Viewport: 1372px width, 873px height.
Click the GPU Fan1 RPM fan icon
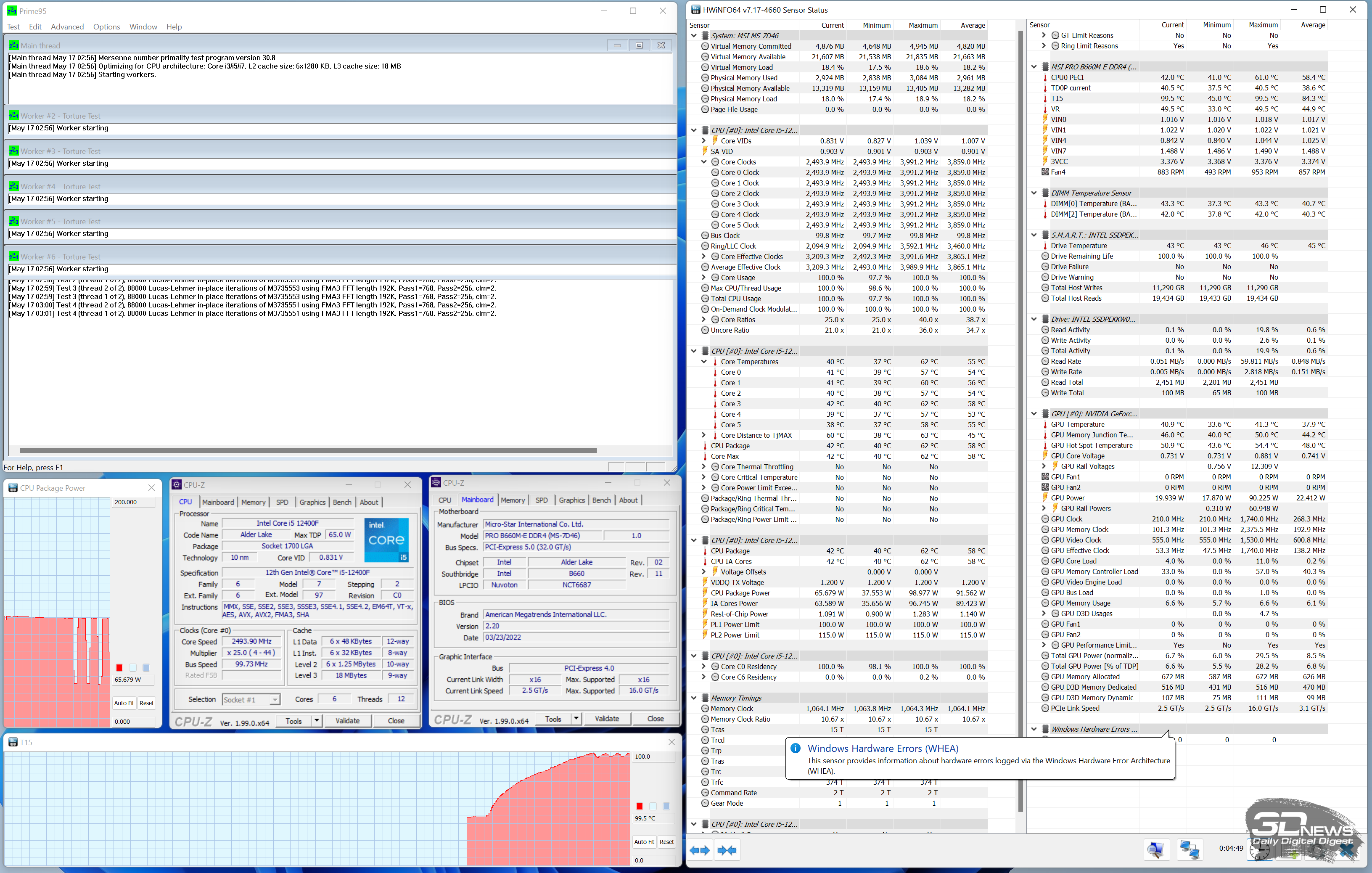(x=1045, y=476)
